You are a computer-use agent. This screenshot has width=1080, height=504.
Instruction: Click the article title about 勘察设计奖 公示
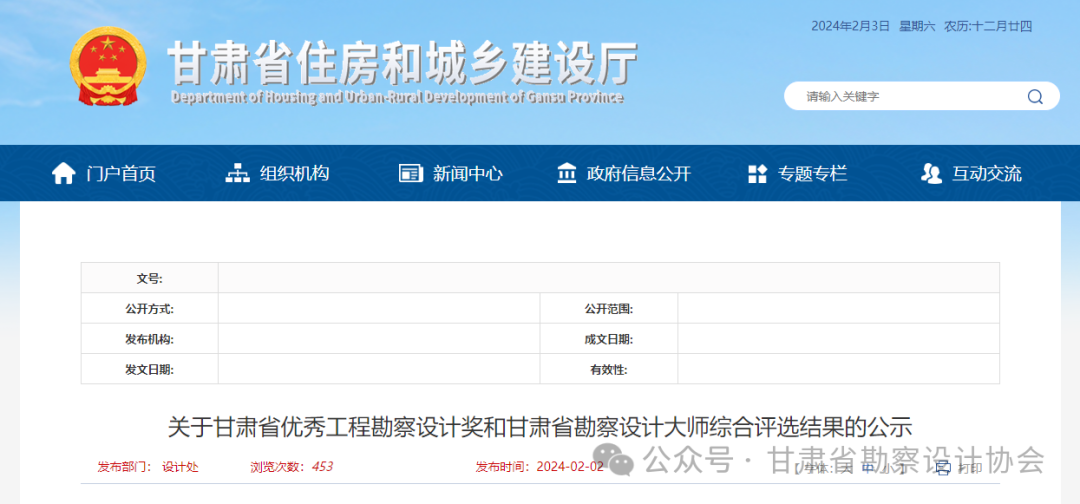click(540, 427)
